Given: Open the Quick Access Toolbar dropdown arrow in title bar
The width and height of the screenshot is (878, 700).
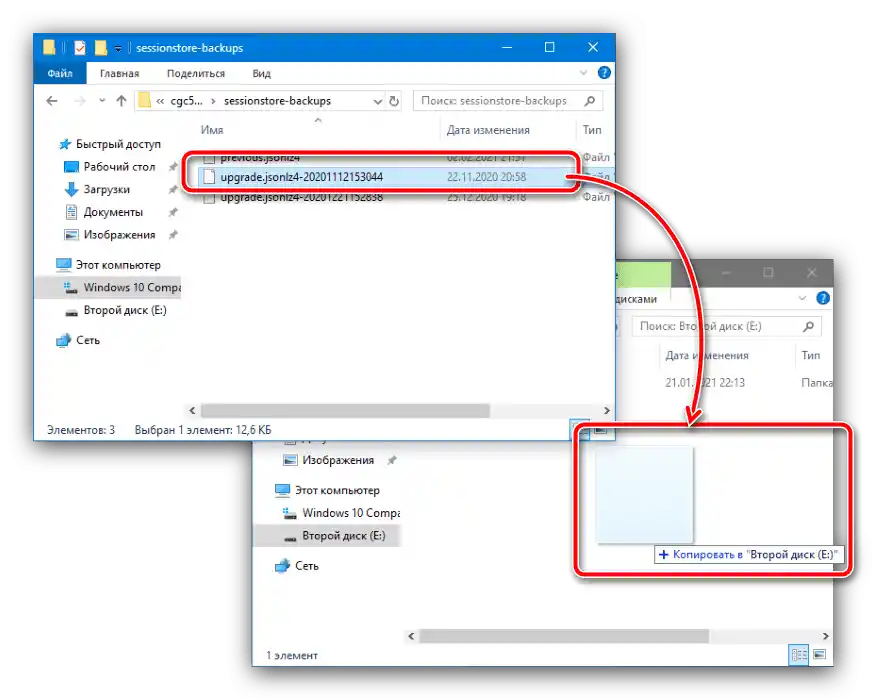Looking at the screenshot, I should [x=118, y=49].
